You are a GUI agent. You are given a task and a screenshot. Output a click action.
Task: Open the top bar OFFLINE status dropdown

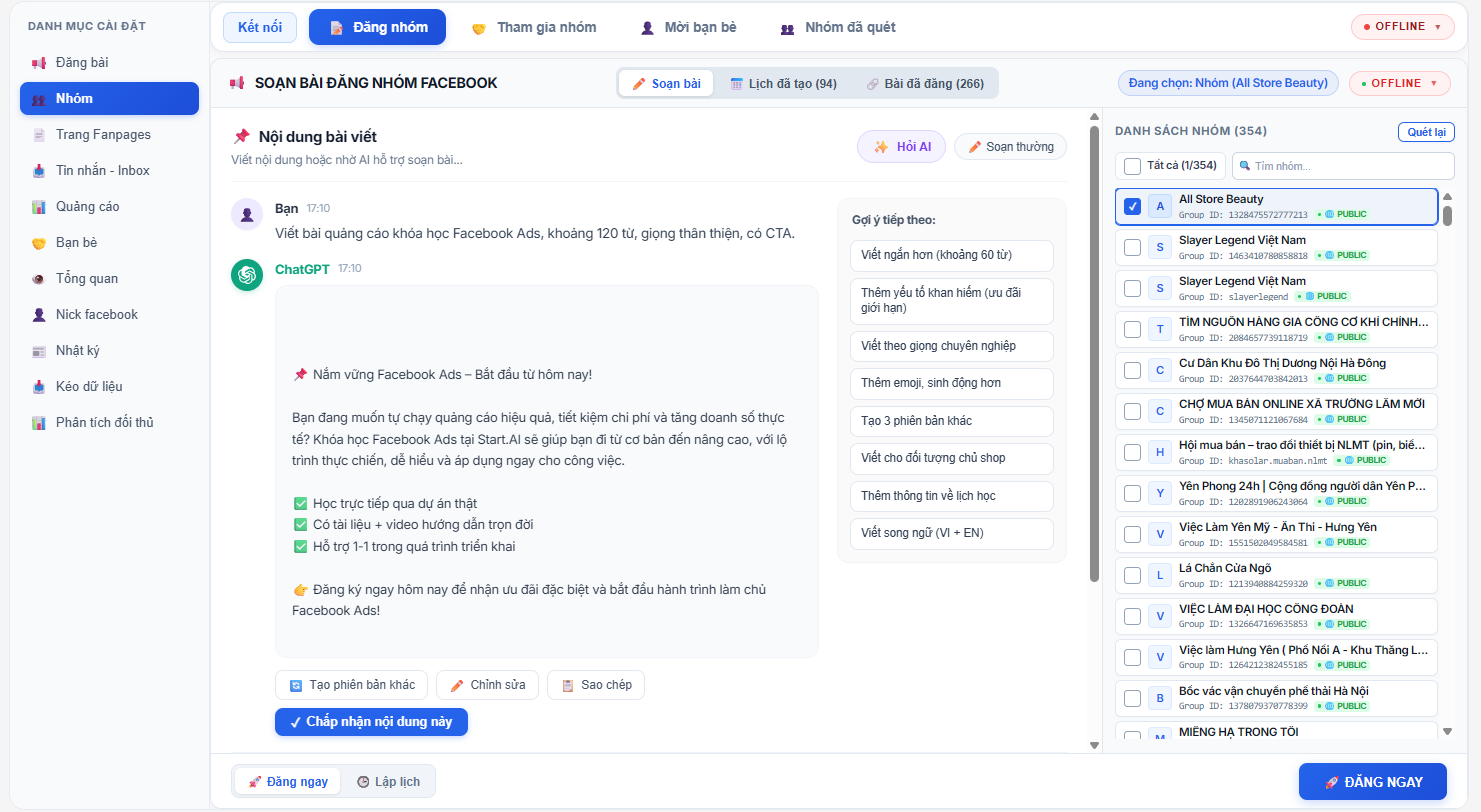click(x=1403, y=27)
